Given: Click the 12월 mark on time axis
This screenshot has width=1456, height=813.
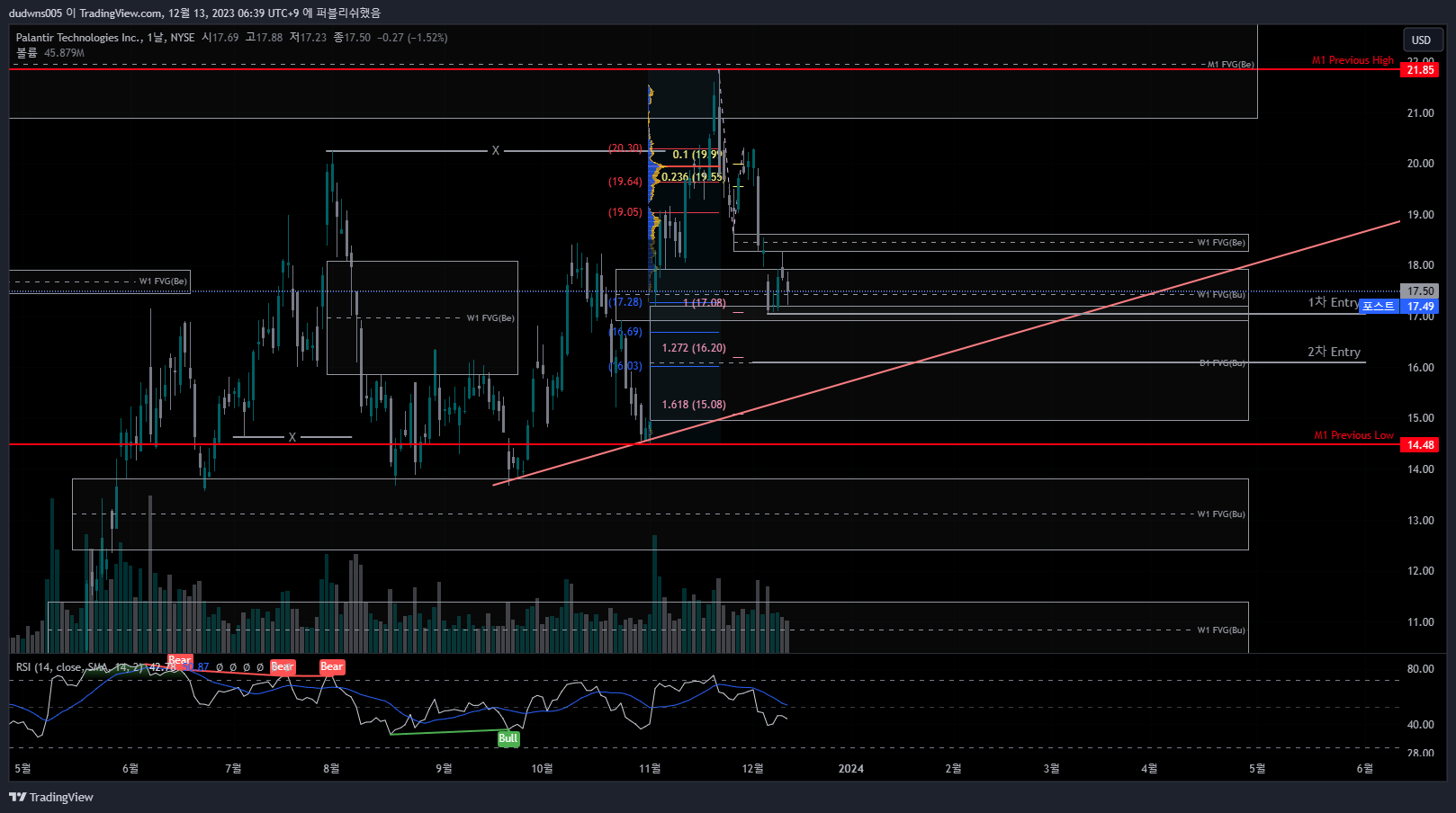Looking at the screenshot, I should click(752, 768).
